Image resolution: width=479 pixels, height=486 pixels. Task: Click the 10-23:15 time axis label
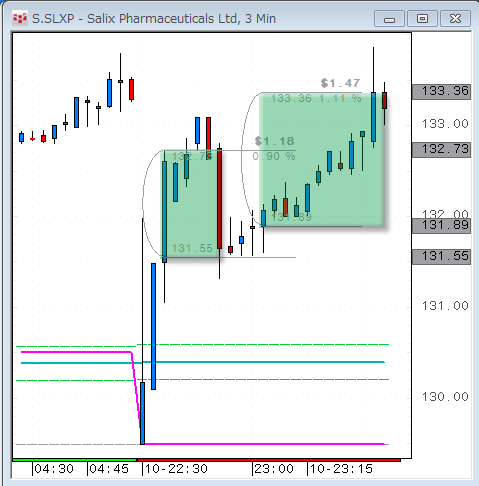click(x=341, y=469)
